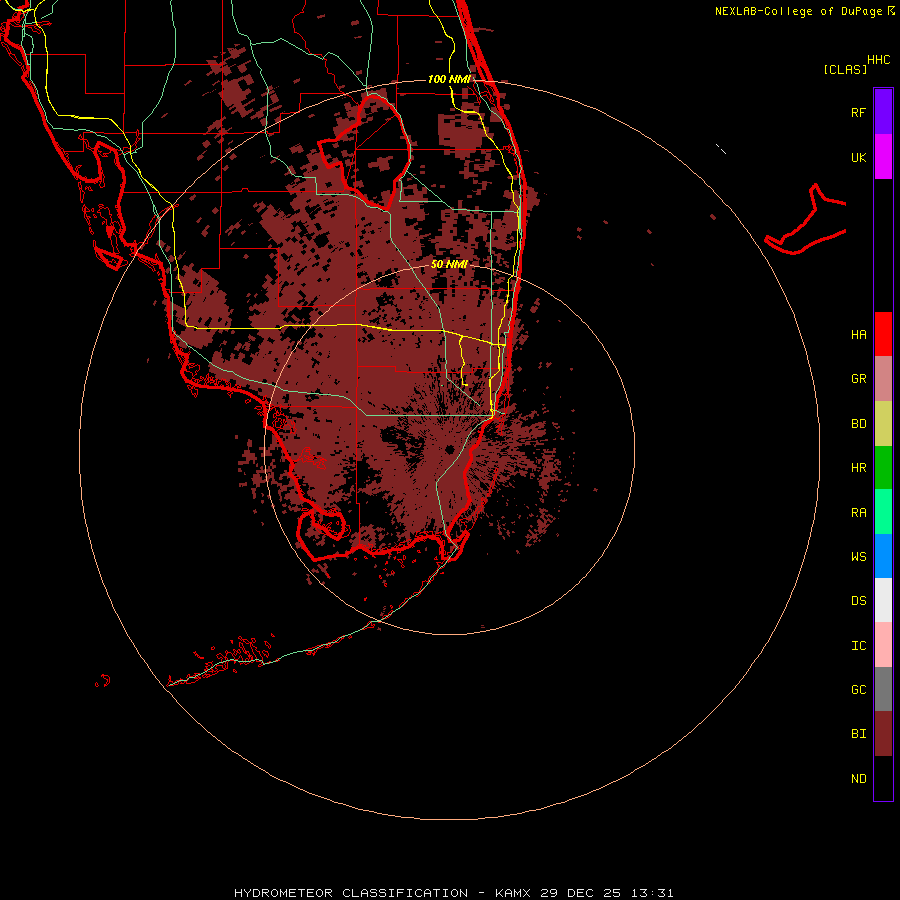Click the UK legend label

858,157
